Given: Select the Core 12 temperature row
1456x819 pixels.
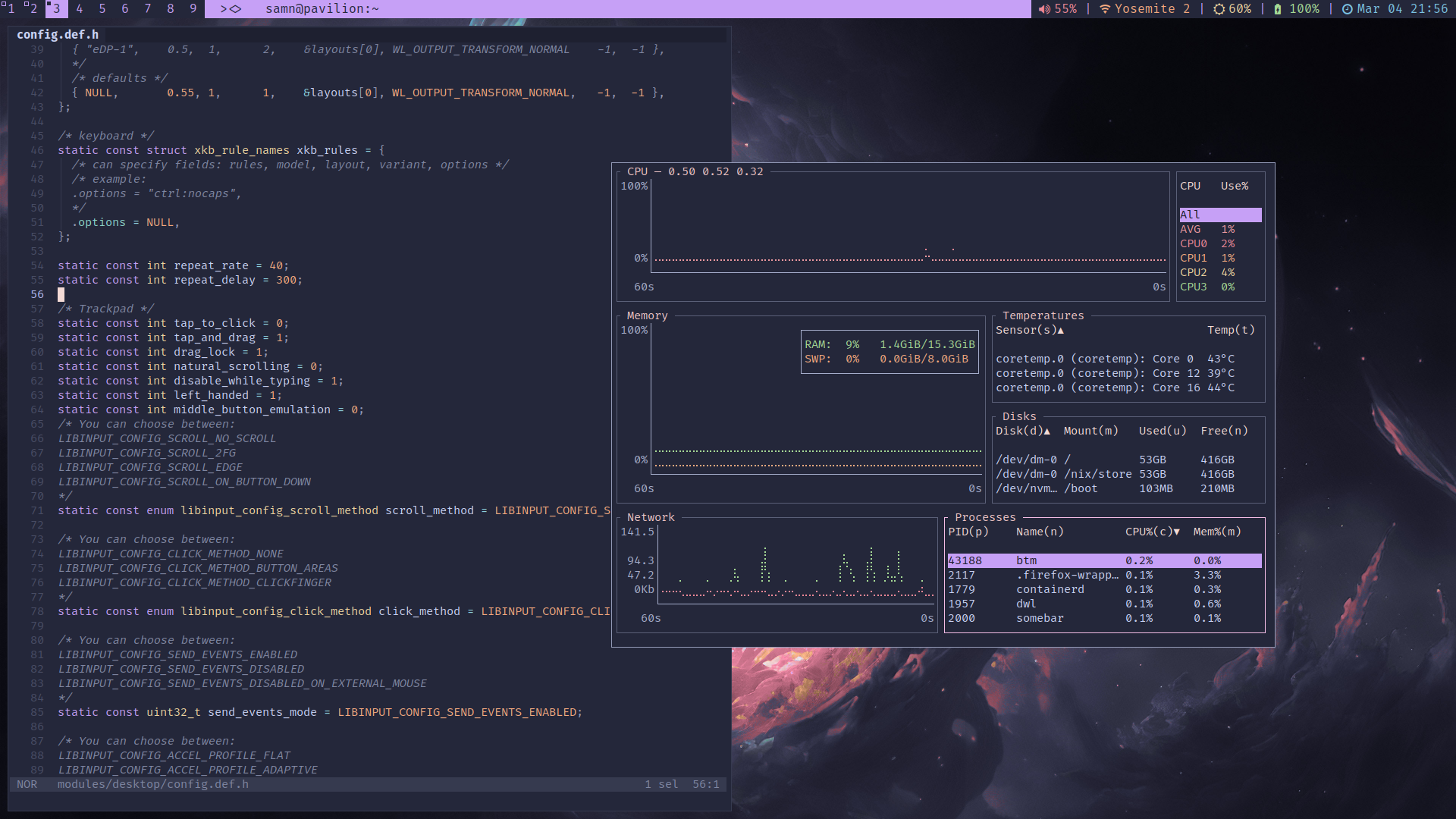Looking at the screenshot, I should coord(1128,373).
